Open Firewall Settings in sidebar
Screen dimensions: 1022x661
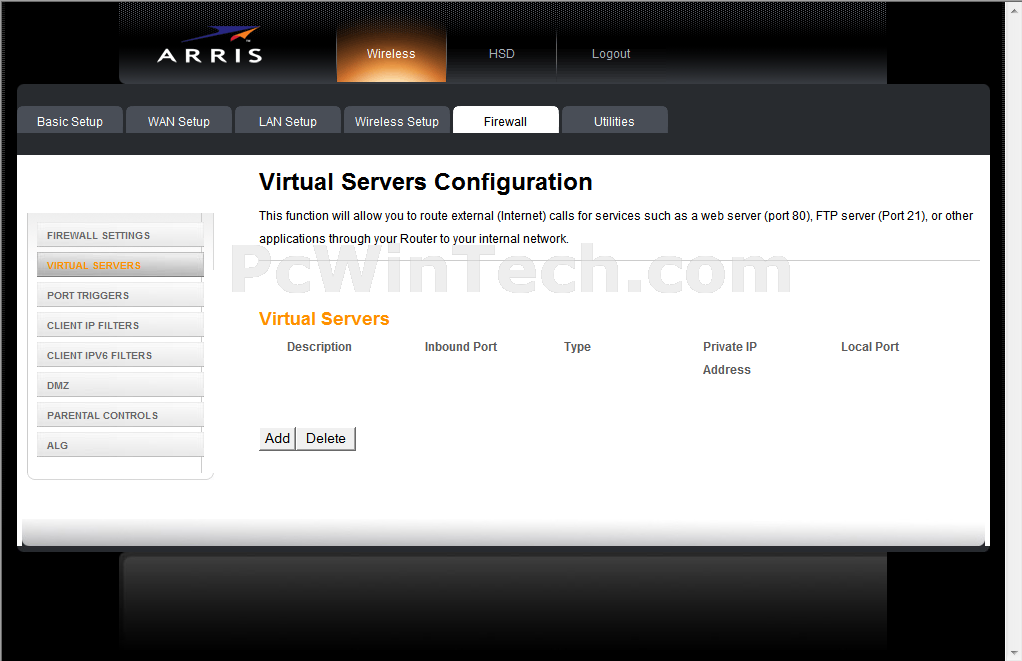tap(120, 235)
